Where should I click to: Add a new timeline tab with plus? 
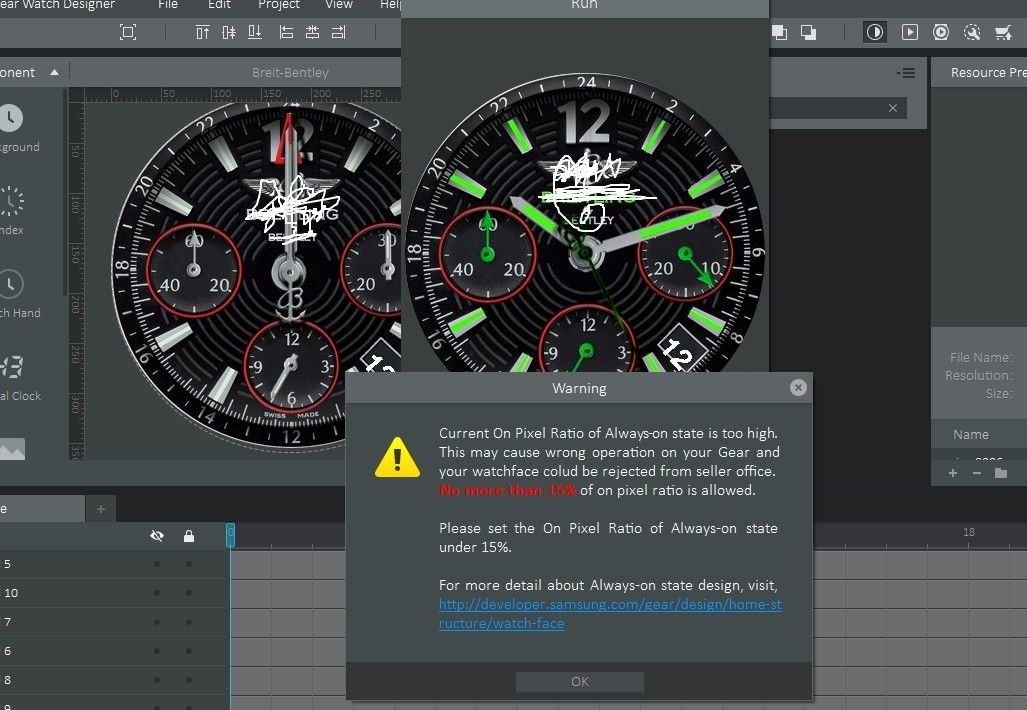pos(101,509)
